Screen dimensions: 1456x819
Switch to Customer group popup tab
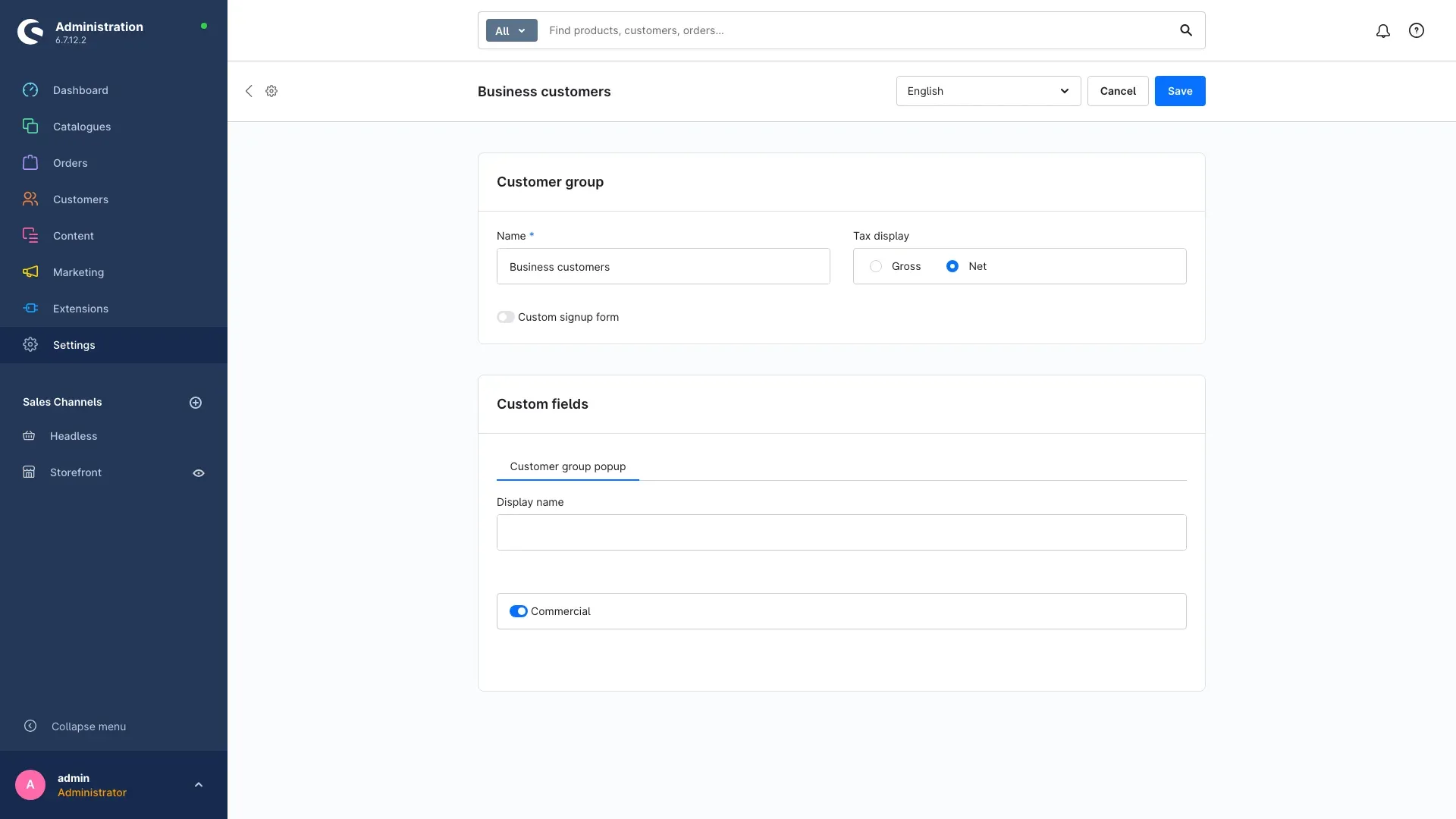coord(568,466)
